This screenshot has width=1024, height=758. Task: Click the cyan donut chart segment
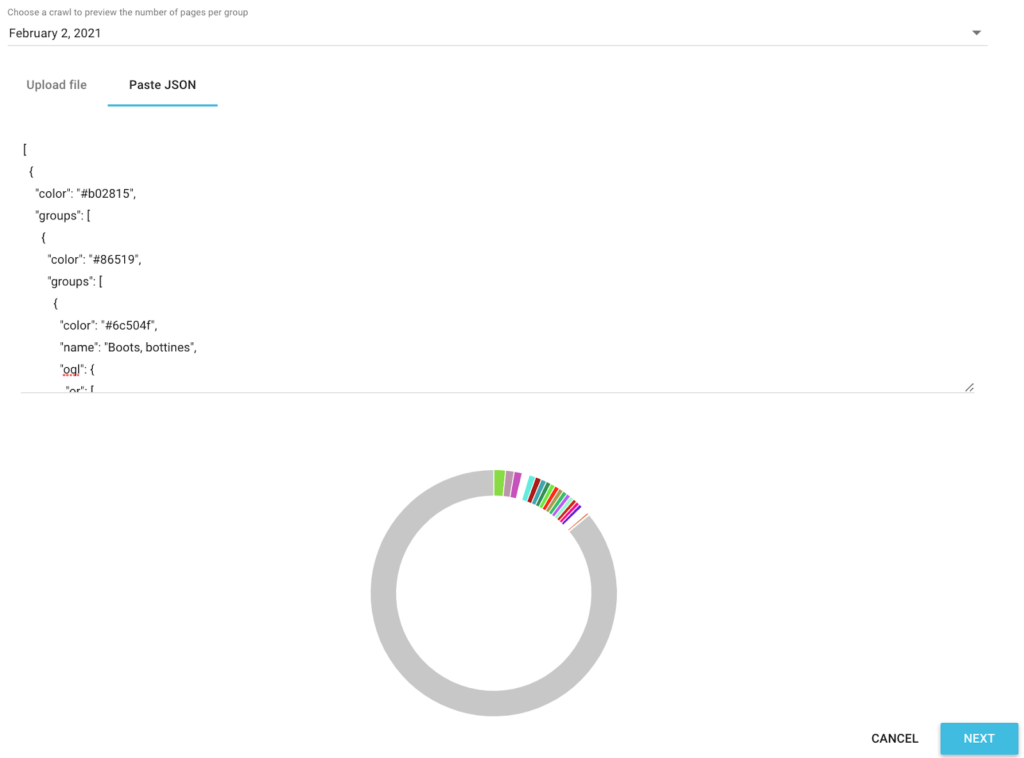pyautogui.click(x=528, y=488)
